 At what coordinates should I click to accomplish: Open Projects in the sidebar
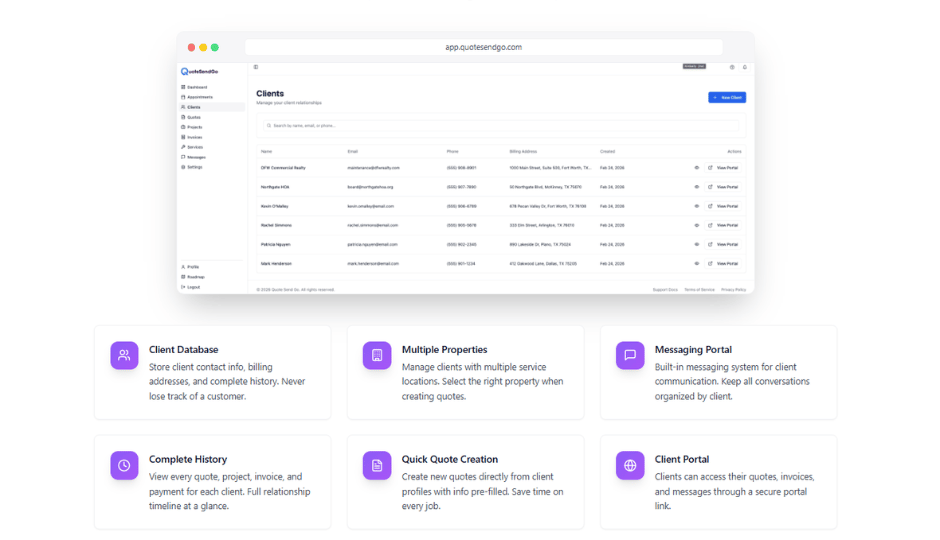192,127
